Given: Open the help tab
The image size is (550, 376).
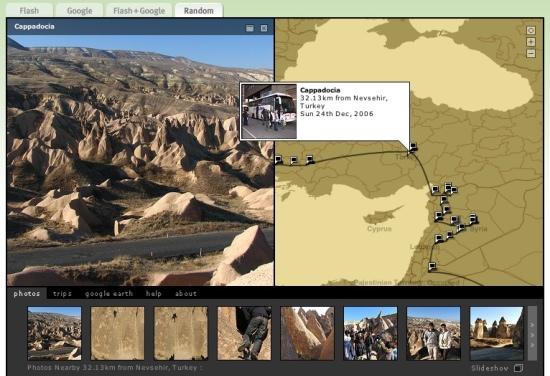Looking at the screenshot, I should (x=154, y=294).
